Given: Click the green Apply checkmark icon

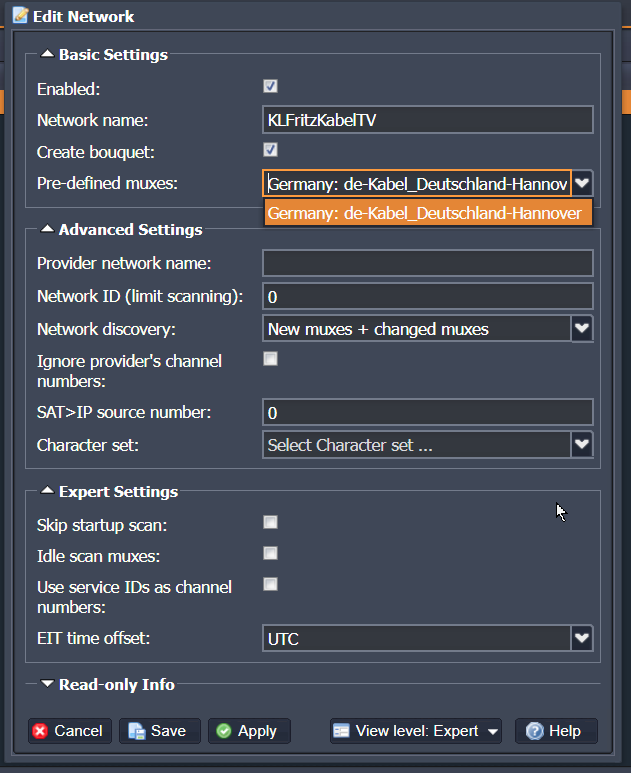Looking at the screenshot, I should (x=224, y=731).
